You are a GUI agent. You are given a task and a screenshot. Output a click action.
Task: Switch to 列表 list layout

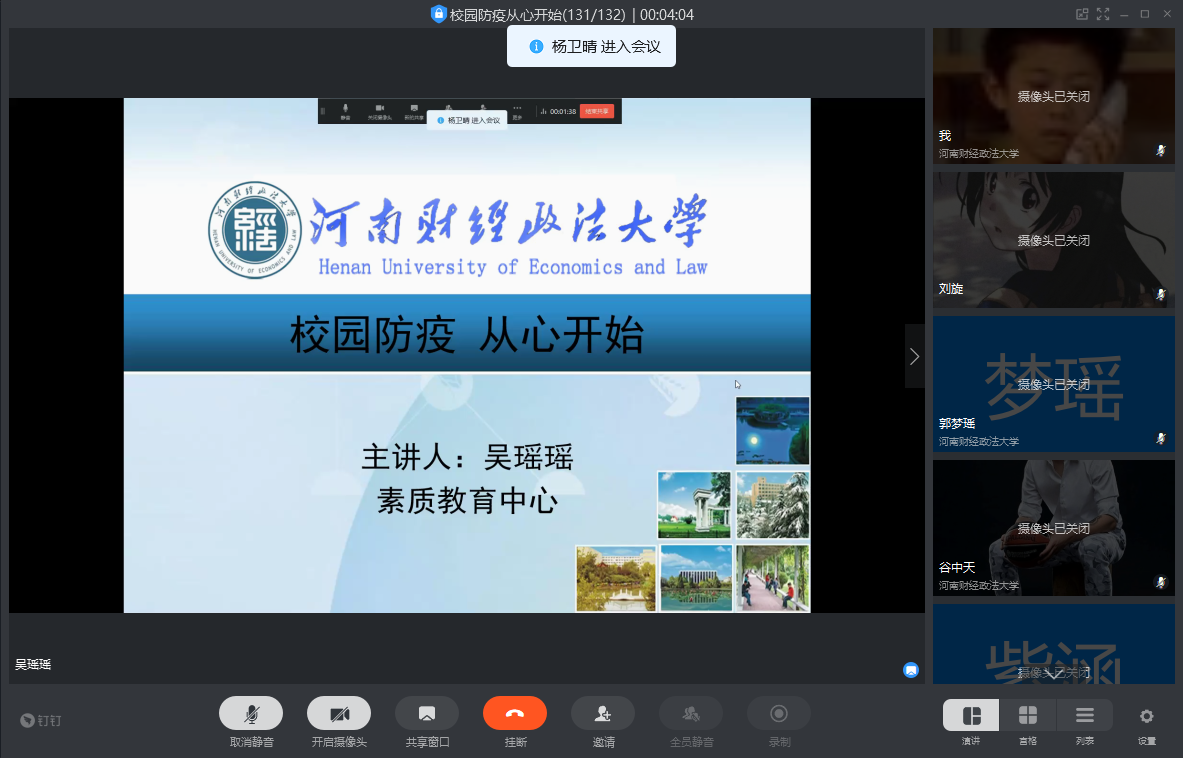(1084, 715)
